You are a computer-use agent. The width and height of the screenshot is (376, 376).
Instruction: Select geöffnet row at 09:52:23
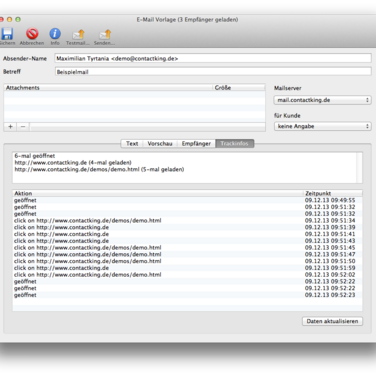(x=187, y=295)
